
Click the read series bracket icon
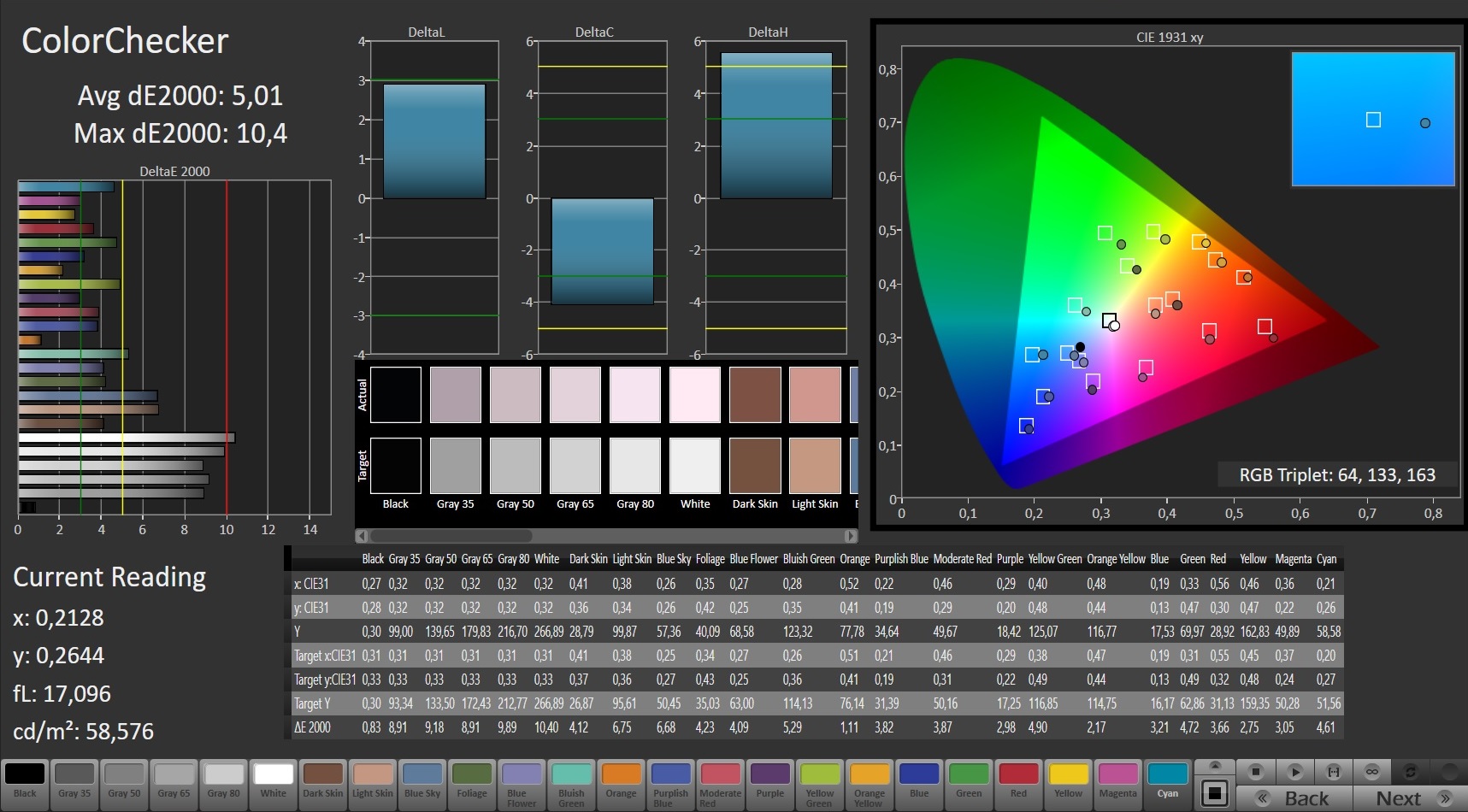coord(1333,772)
